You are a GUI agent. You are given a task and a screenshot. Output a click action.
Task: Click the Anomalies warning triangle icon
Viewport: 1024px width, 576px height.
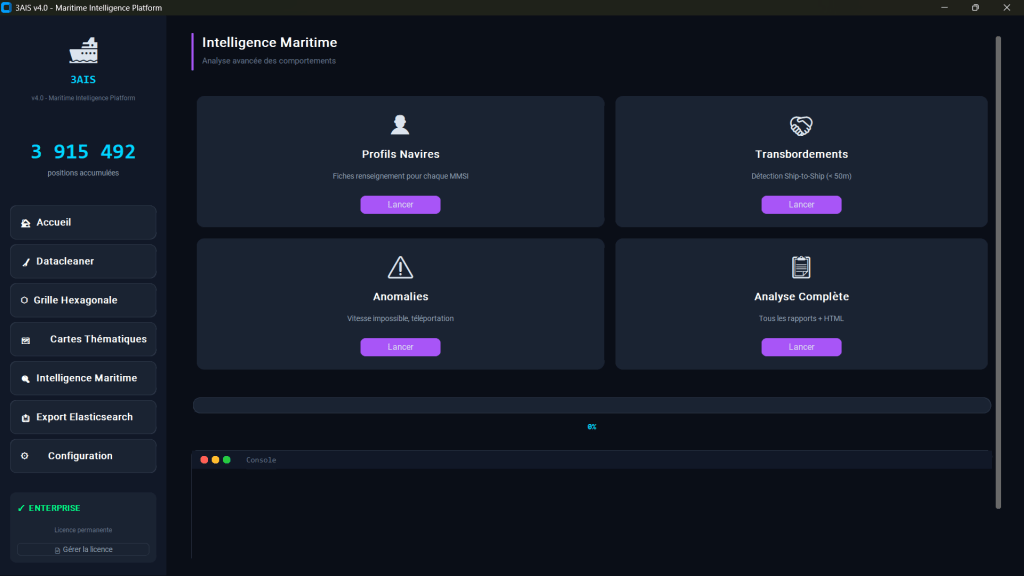point(400,267)
